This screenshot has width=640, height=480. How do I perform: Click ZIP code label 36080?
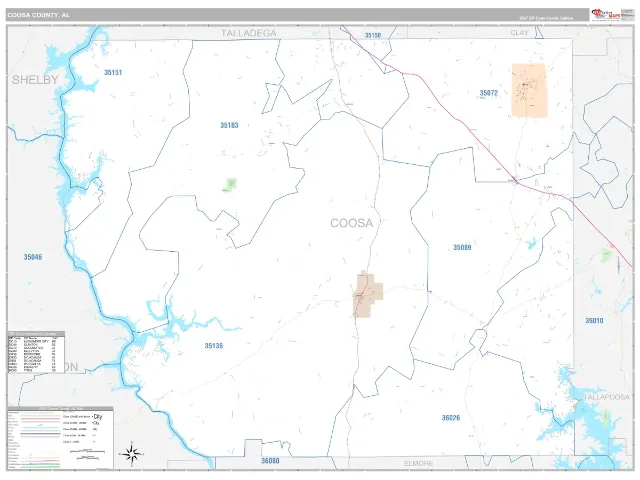tap(270, 461)
